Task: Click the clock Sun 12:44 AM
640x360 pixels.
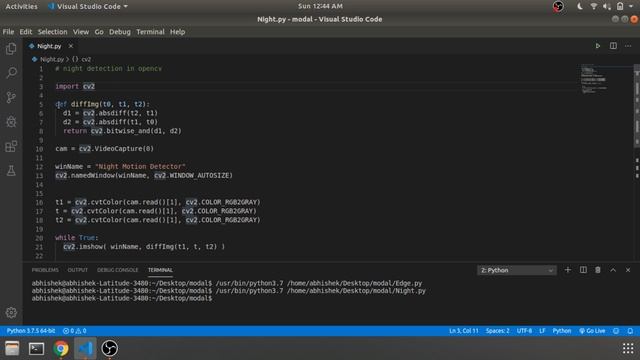Action: coord(320,6)
